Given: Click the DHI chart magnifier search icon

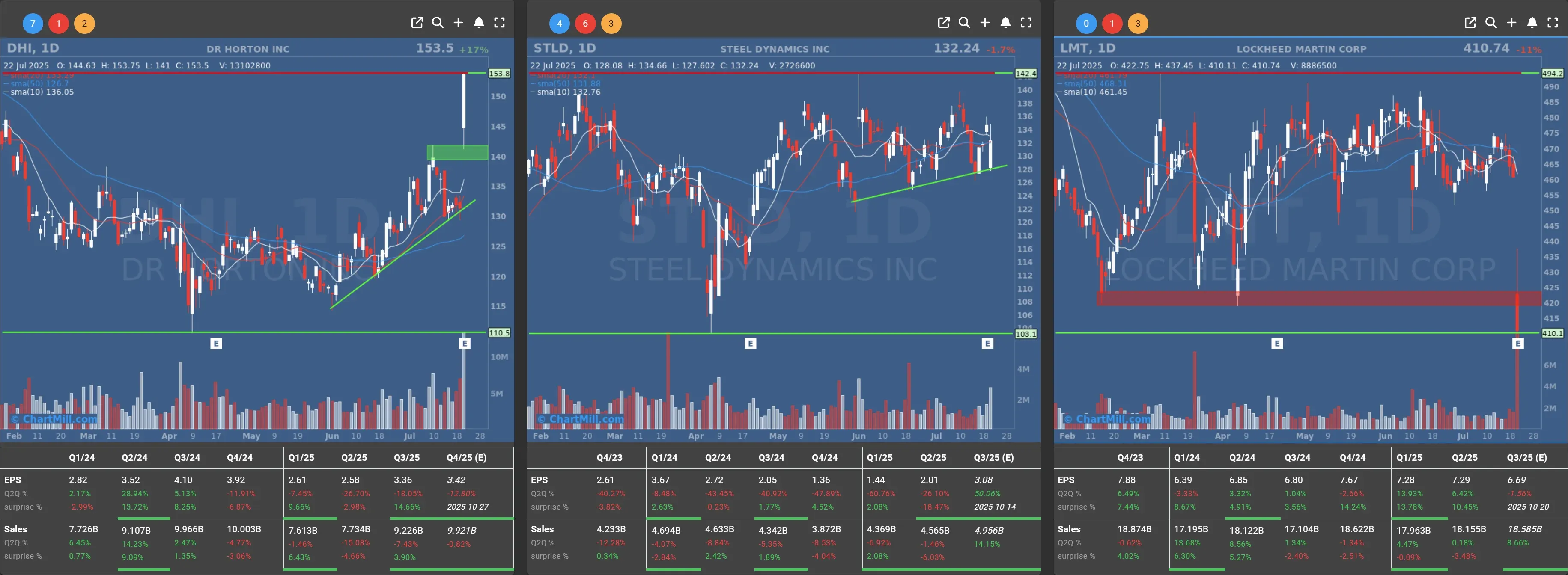Looking at the screenshot, I should [x=438, y=23].
